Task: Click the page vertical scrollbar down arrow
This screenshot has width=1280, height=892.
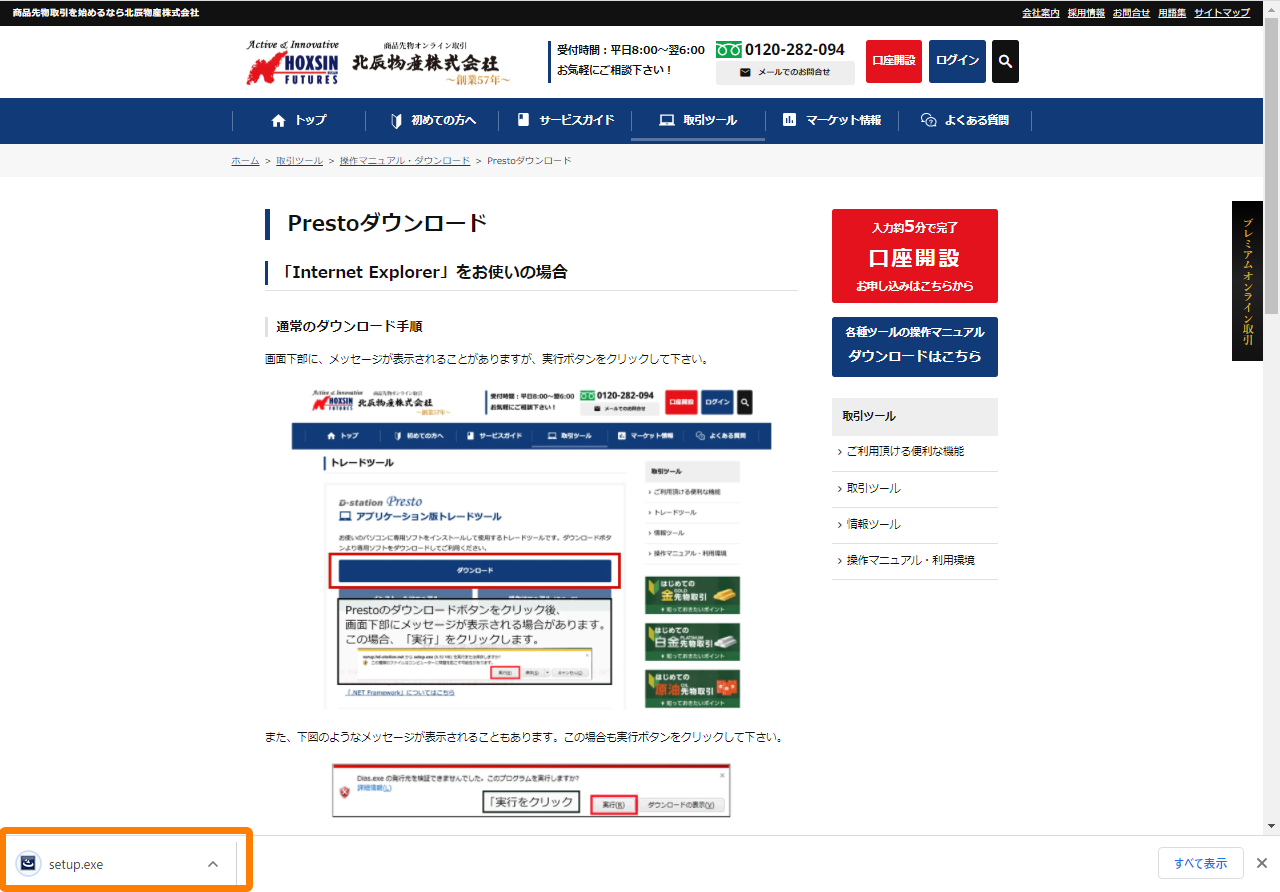Action: (1271, 826)
